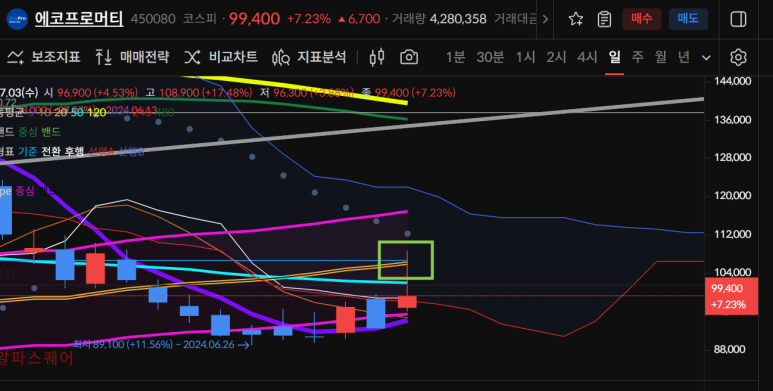This screenshot has height=391, width=773.
Task: Select the 월 monthly interval
Action: coord(661,57)
